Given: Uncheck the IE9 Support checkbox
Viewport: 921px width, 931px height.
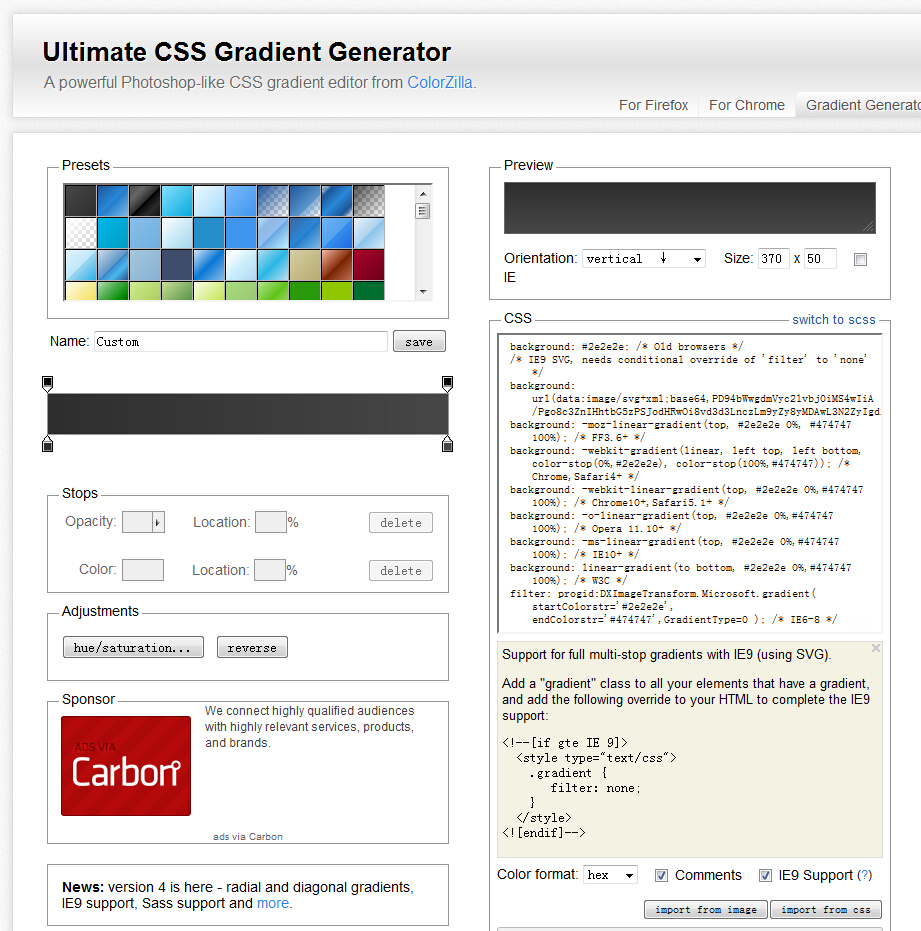Looking at the screenshot, I should point(765,875).
